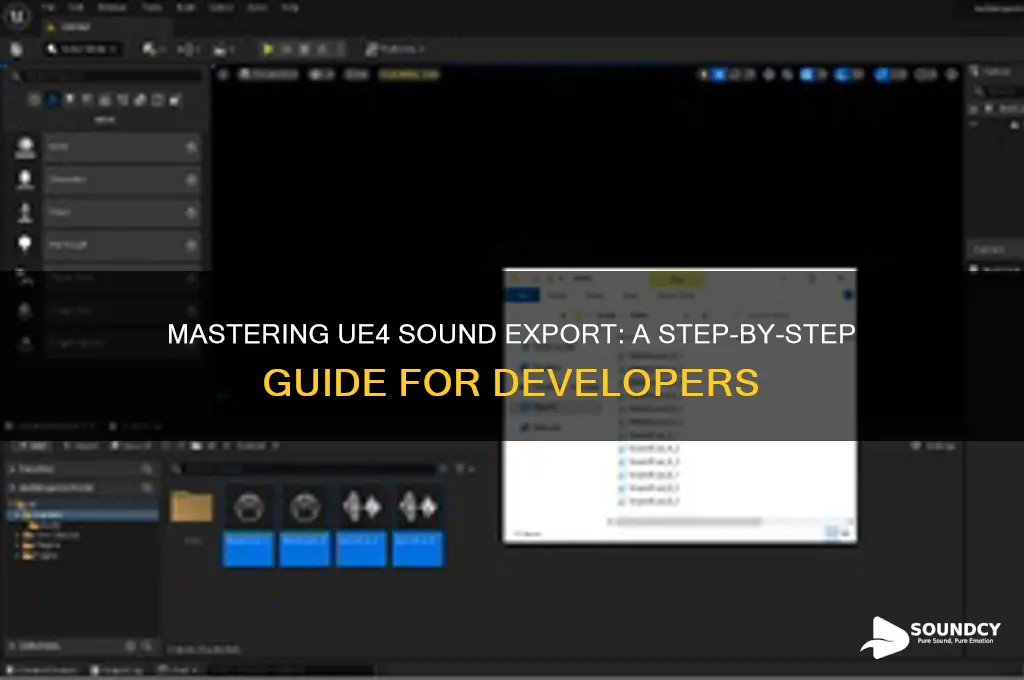Image resolution: width=1024 pixels, height=680 pixels.
Task: Open the Window menu
Action: pyautogui.click(x=112, y=7)
